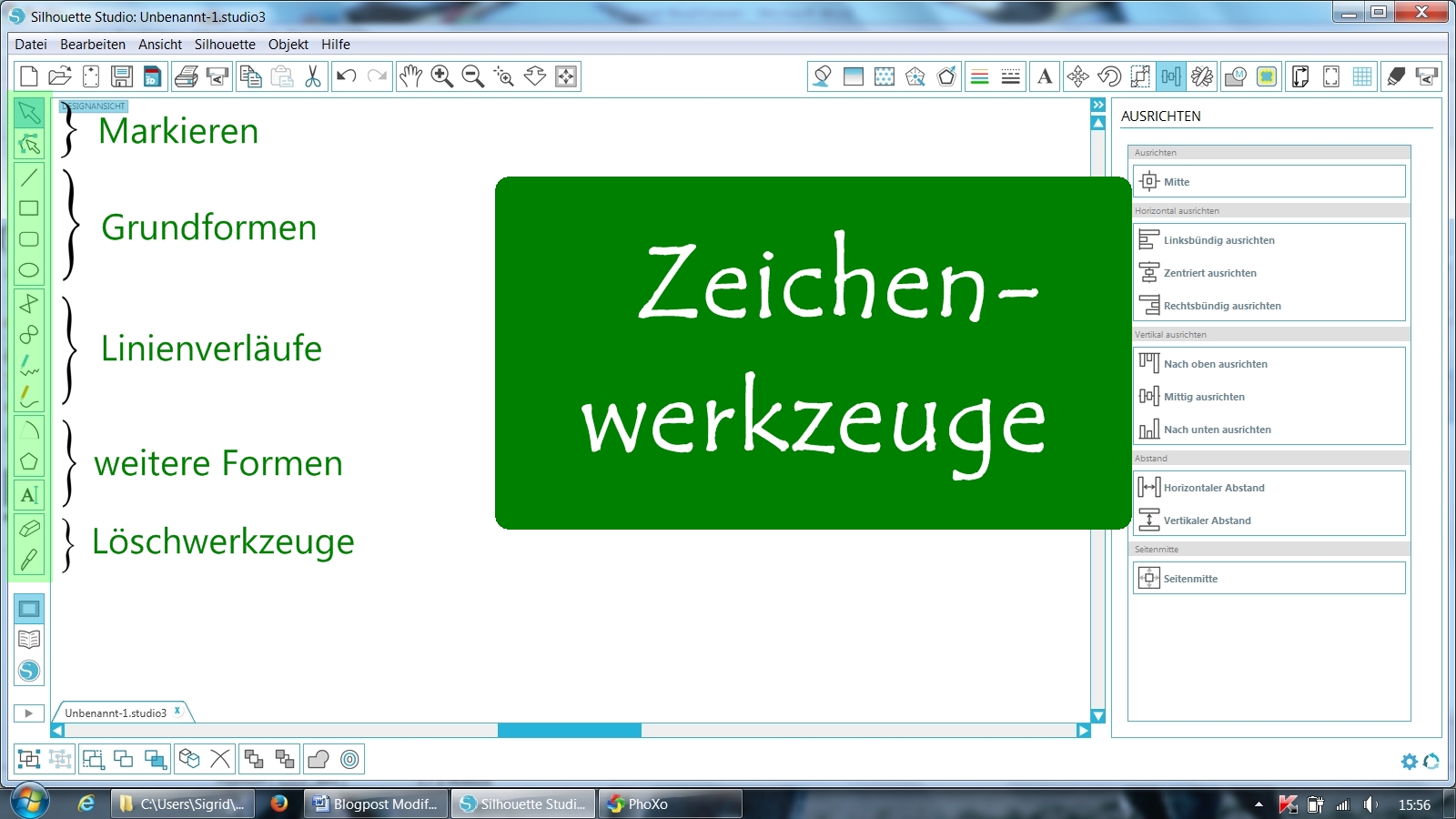Save the document with disk icon
Image resolution: width=1456 pixels, height=819 pixels.
point(122,76)
